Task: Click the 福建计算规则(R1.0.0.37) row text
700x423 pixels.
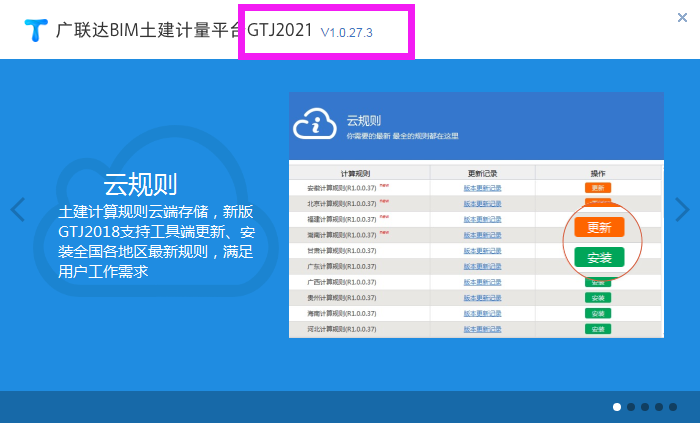Action: pos(342,220)
